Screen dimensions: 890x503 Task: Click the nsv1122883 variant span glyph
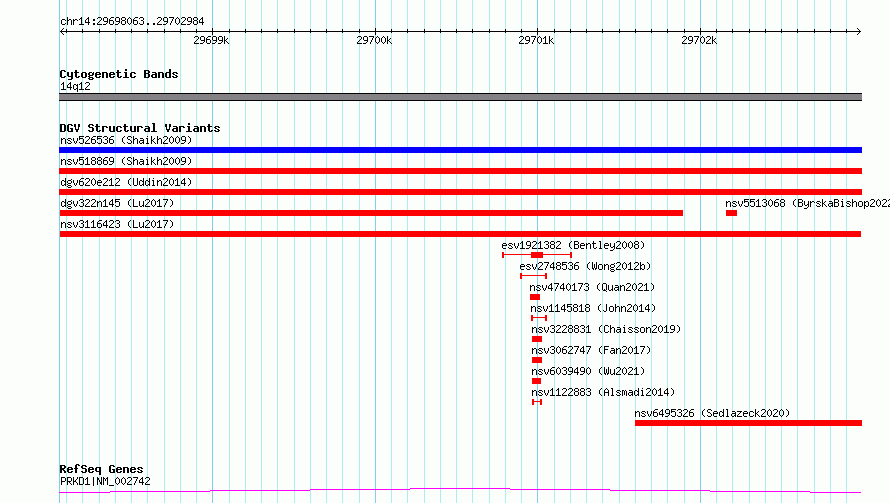[x=537, y=402]
